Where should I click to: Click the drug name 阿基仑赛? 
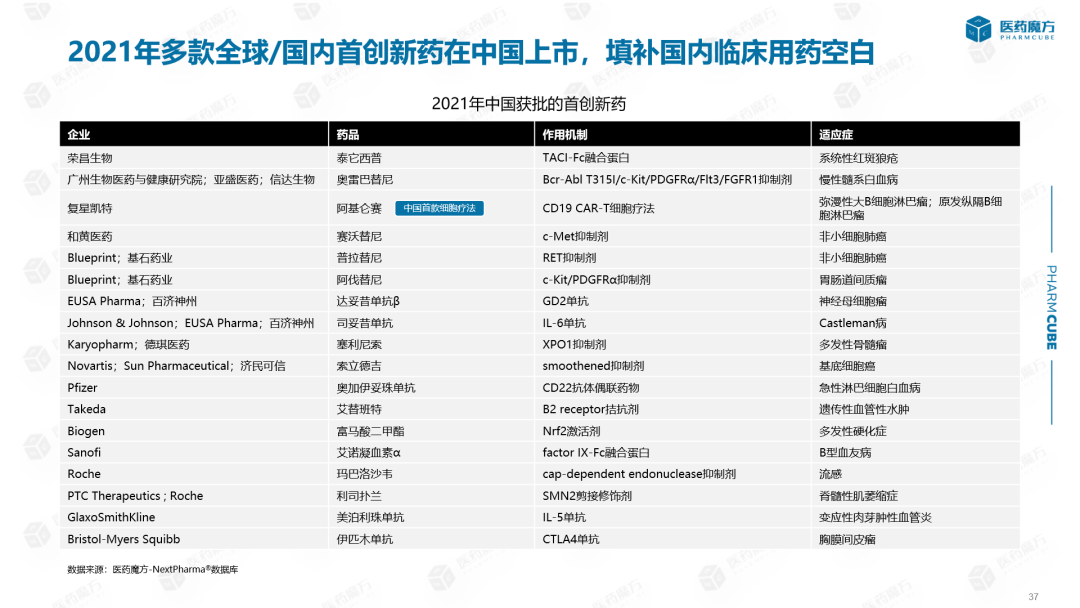click(359, 208)
